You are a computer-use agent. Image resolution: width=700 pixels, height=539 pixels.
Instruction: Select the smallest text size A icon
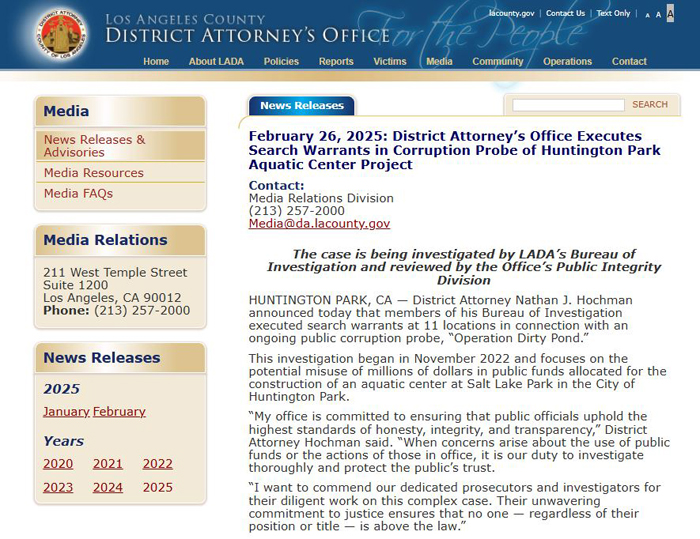pos(647,15)
